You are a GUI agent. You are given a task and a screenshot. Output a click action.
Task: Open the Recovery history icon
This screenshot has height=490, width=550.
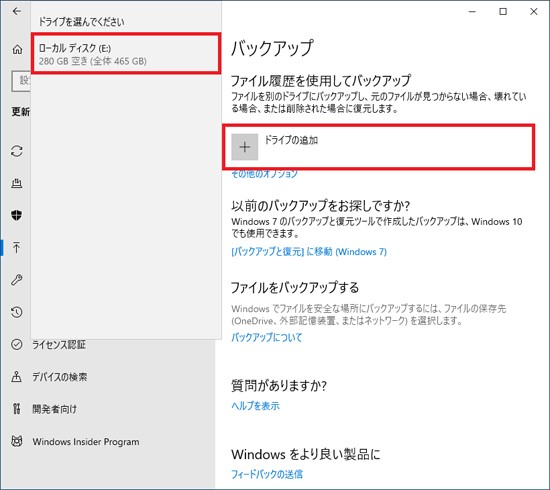(x=16, y=312)
